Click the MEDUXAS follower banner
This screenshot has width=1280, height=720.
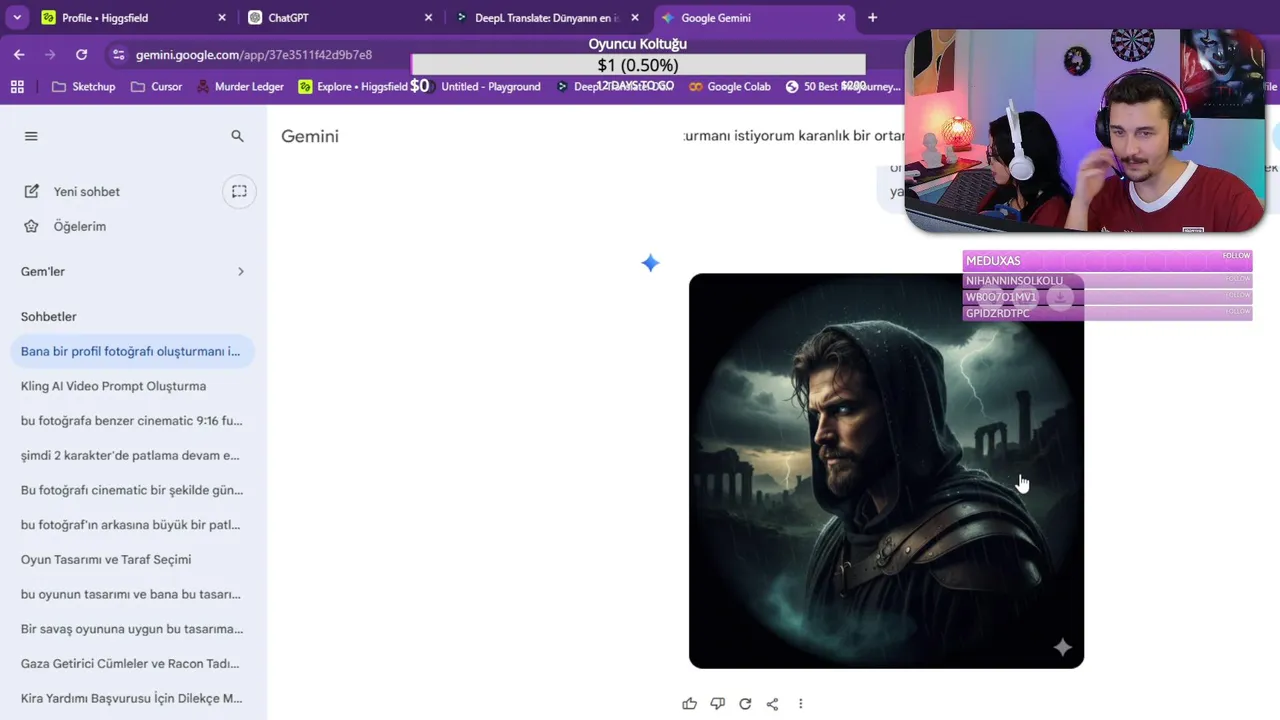[x=1107, y=261]
